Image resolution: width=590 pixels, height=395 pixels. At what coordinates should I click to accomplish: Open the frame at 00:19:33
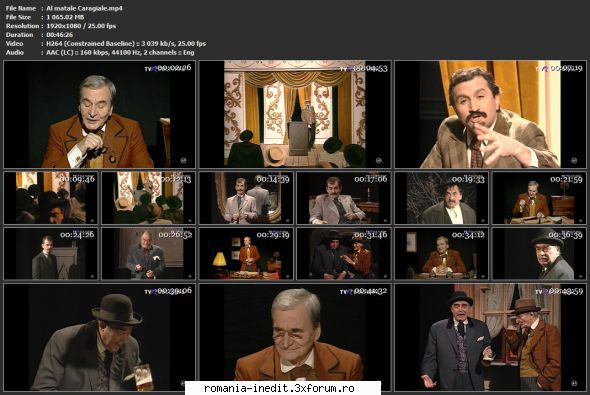tap(441, 198)
